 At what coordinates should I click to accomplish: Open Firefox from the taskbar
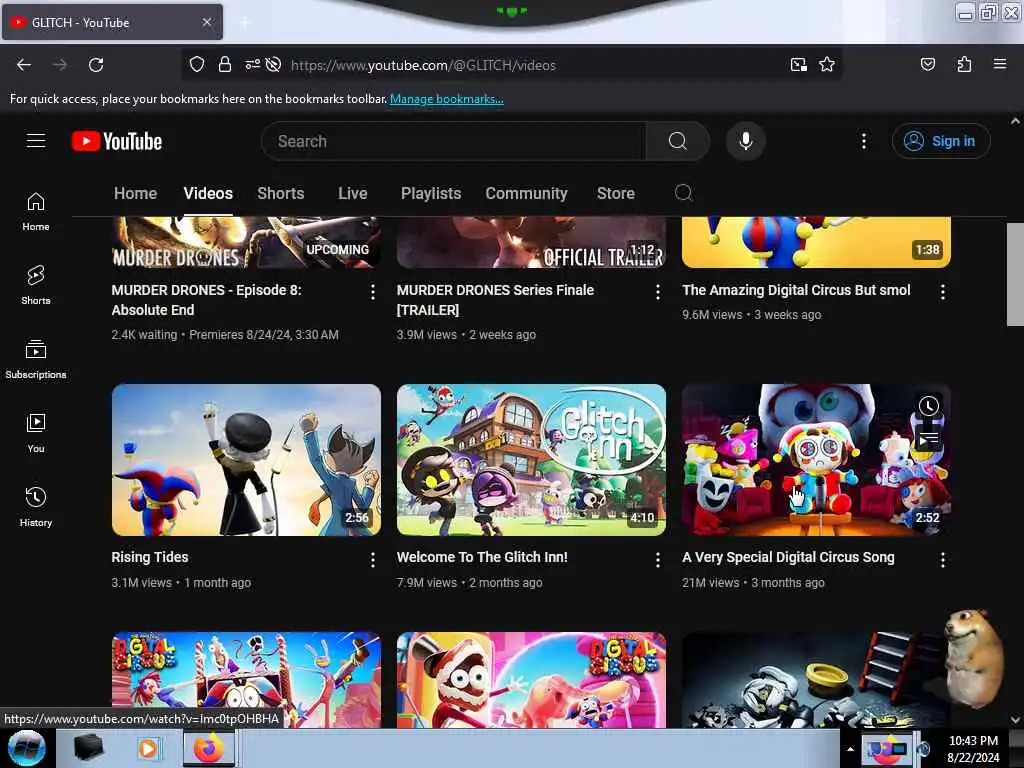click(x=208, y=748)
